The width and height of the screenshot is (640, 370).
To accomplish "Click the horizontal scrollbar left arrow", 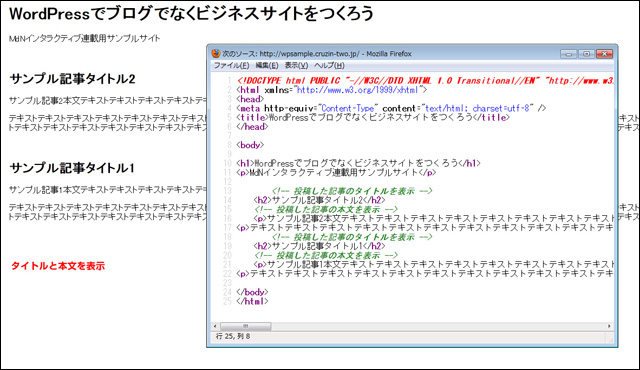I will 216,326.
